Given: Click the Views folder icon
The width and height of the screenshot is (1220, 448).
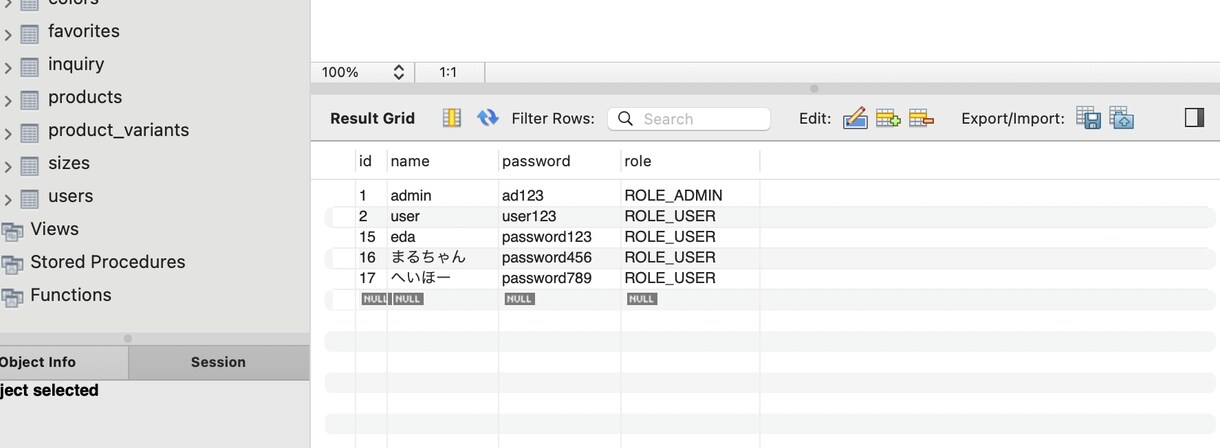Looking at the screenshot, I should tap(12, 231).
